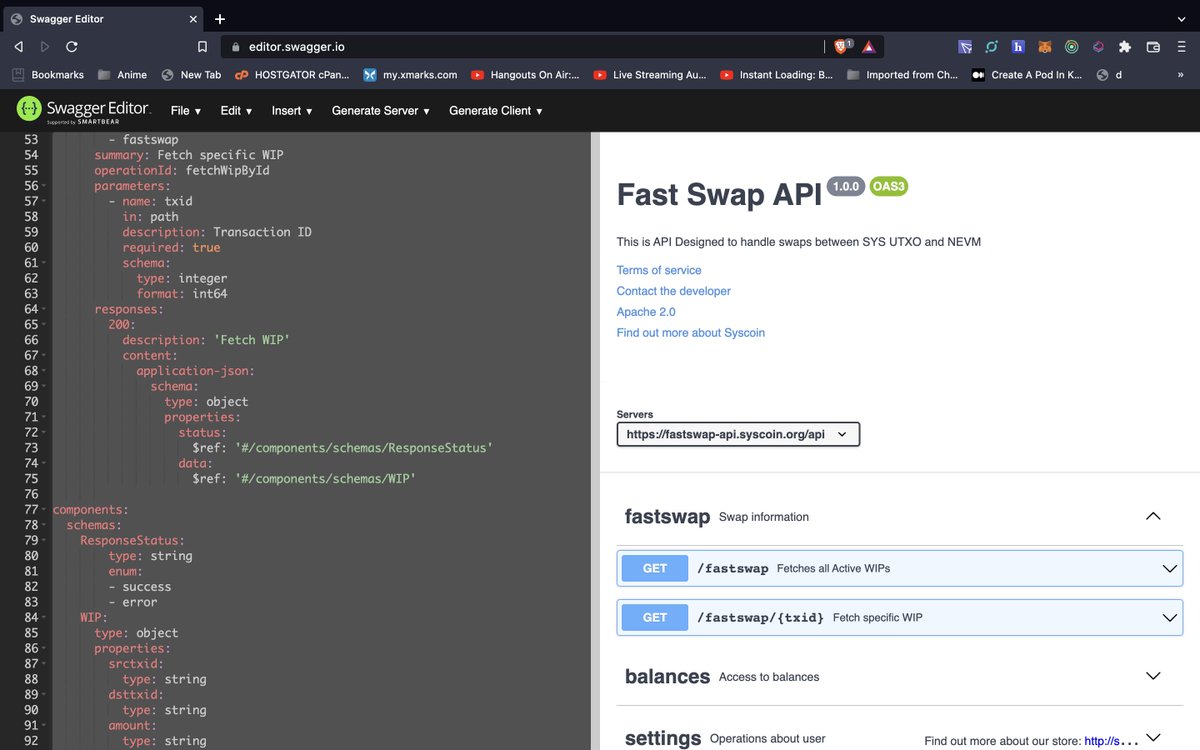The height and width of the screenshot is (750, 1200).
Task: Click the '$ref' ResponseStatus line in editor
Action: (342, 448)
